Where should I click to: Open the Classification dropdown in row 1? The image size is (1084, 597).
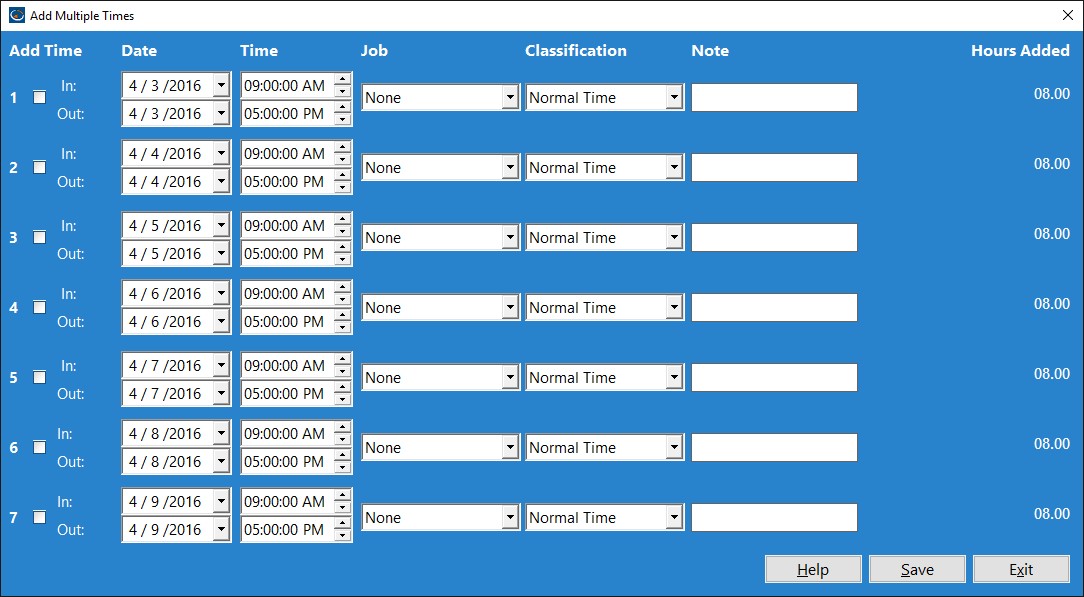[x=675, y=97]
